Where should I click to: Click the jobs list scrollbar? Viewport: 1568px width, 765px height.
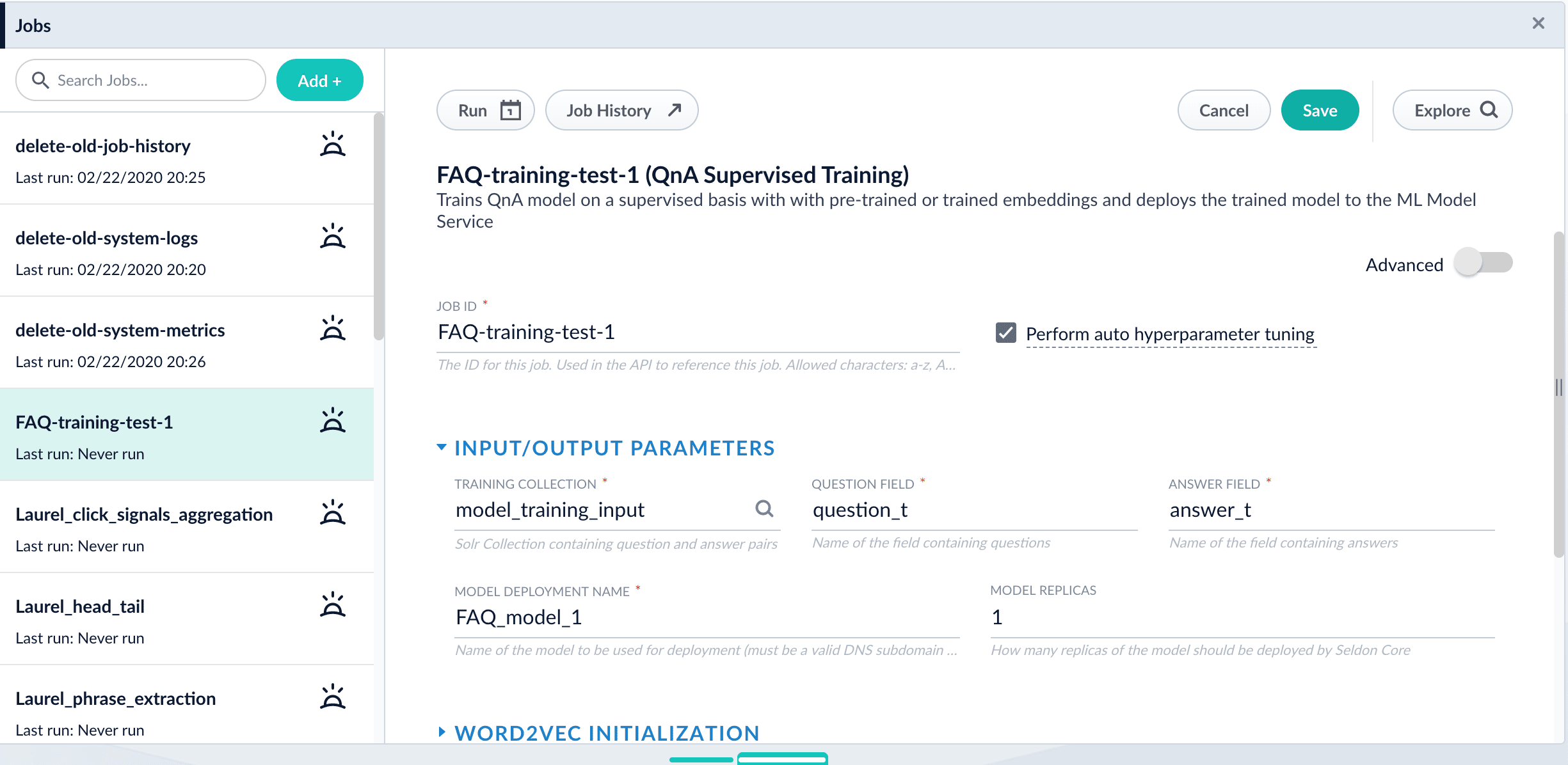(378, 227)
